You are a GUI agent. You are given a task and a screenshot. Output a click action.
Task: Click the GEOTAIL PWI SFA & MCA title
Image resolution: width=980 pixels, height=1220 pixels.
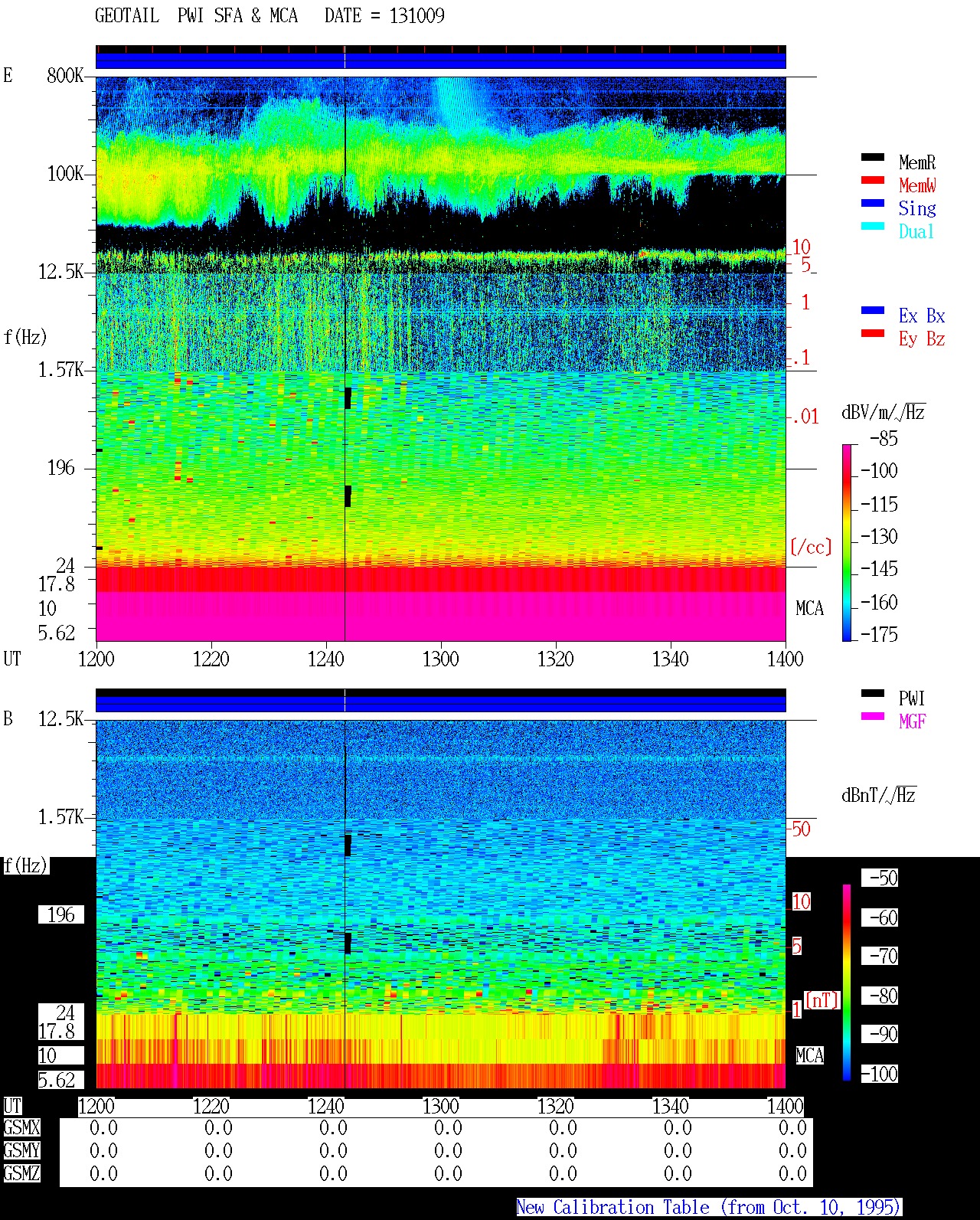(196, 16)
